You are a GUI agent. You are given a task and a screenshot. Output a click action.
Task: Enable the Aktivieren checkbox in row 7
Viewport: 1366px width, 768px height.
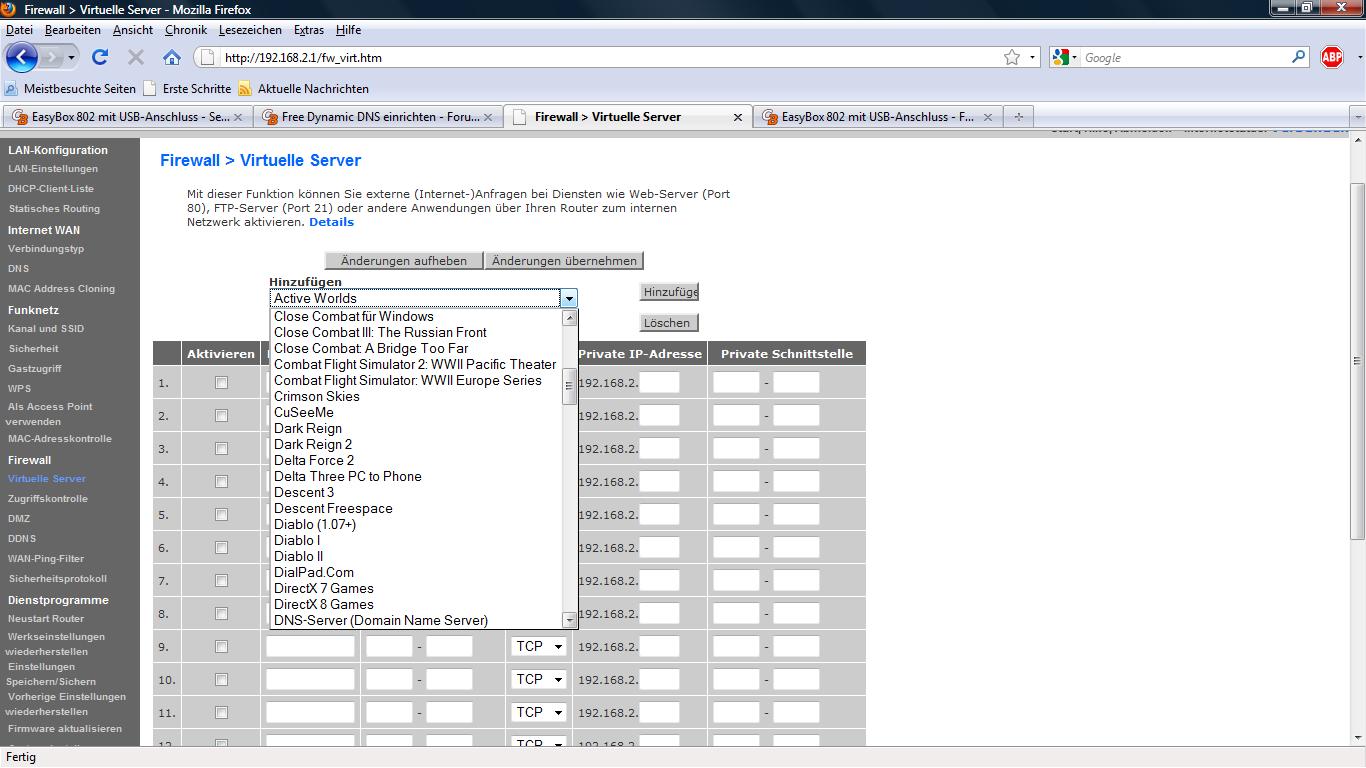point(221,581)
